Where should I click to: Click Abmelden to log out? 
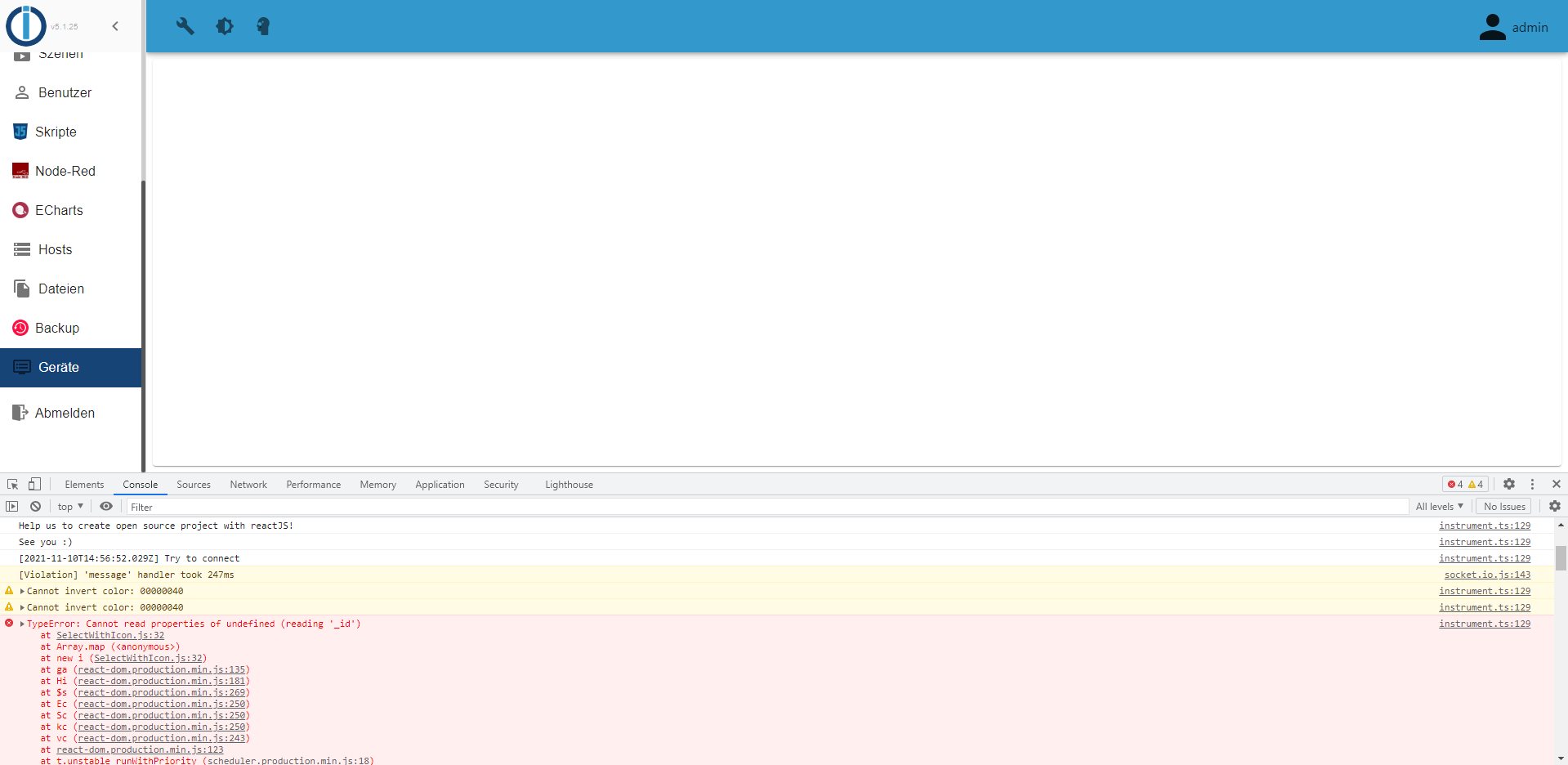click(71, 413)
